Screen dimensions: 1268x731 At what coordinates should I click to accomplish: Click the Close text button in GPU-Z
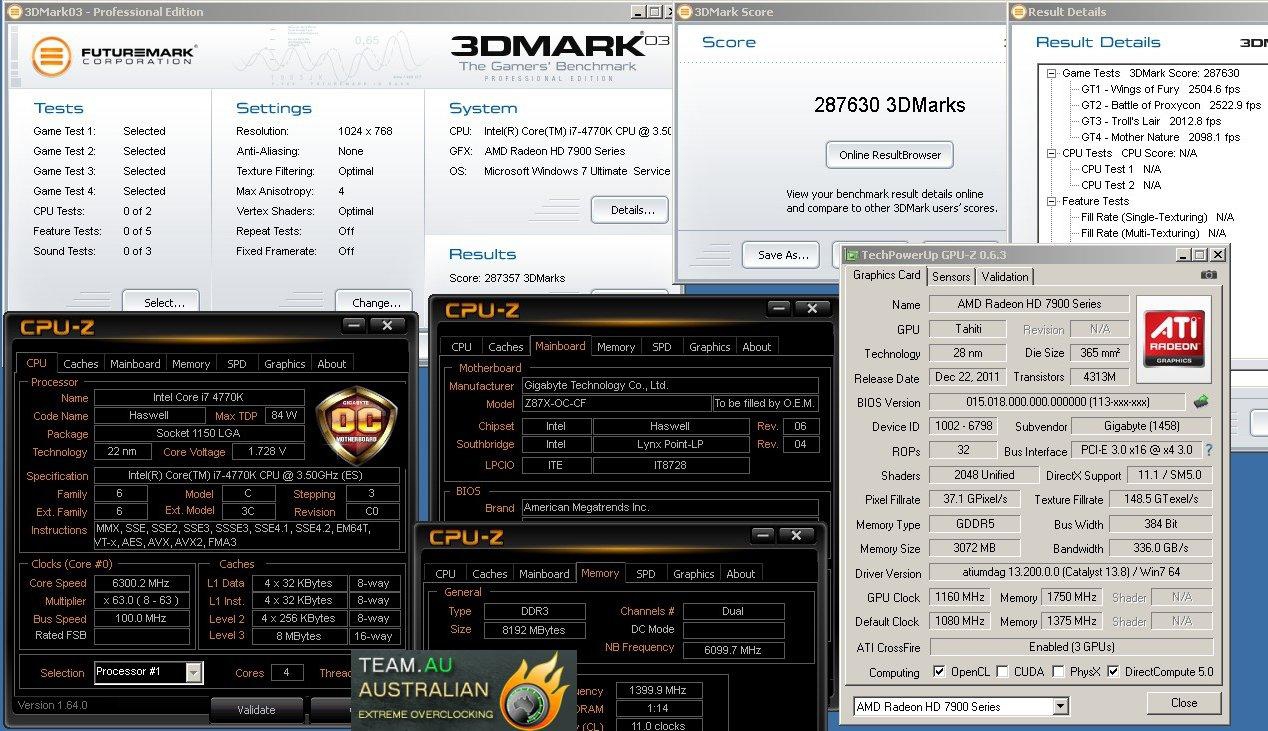1184,703
